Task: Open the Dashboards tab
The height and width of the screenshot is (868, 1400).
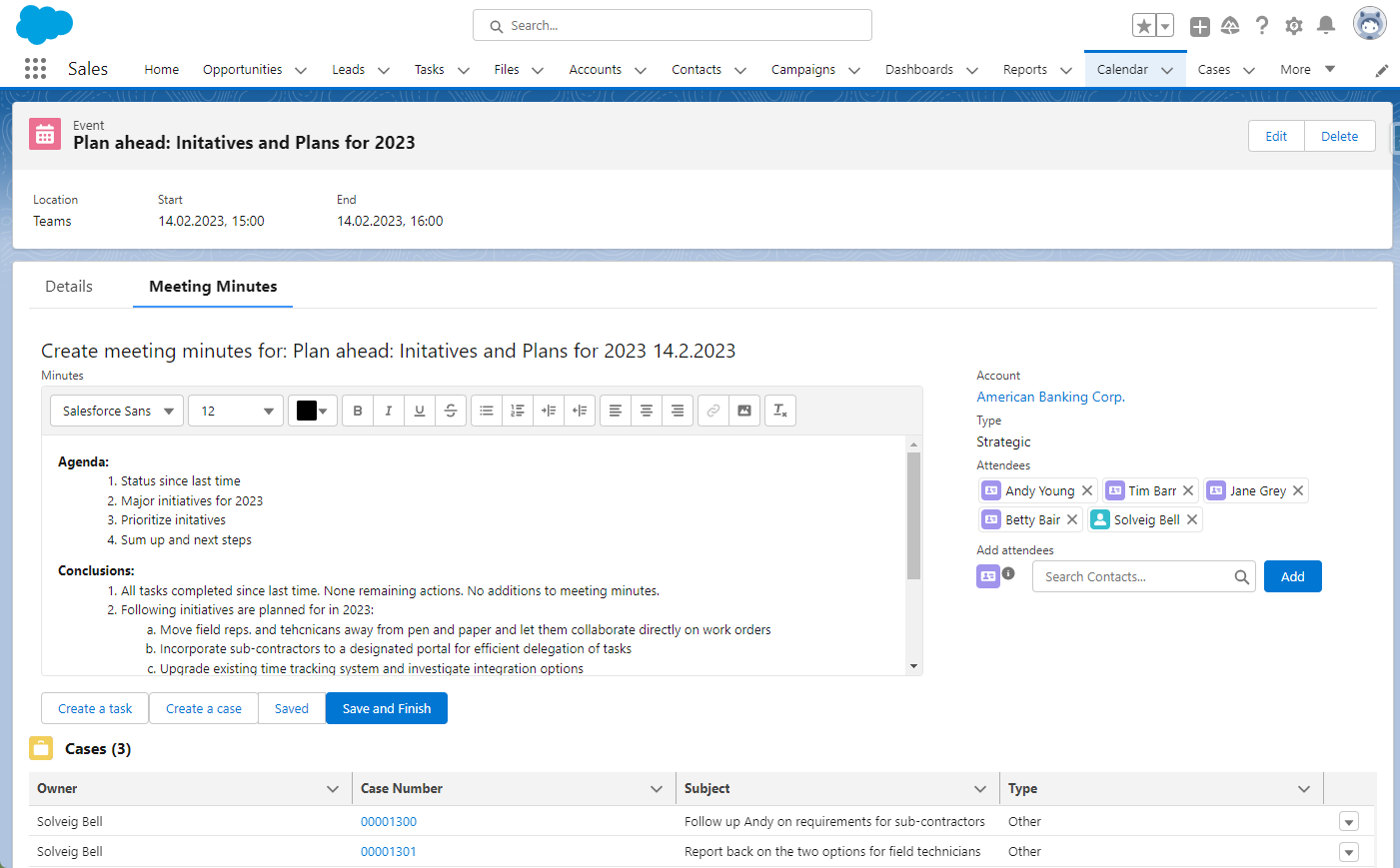Action: [x=919, y=69]
